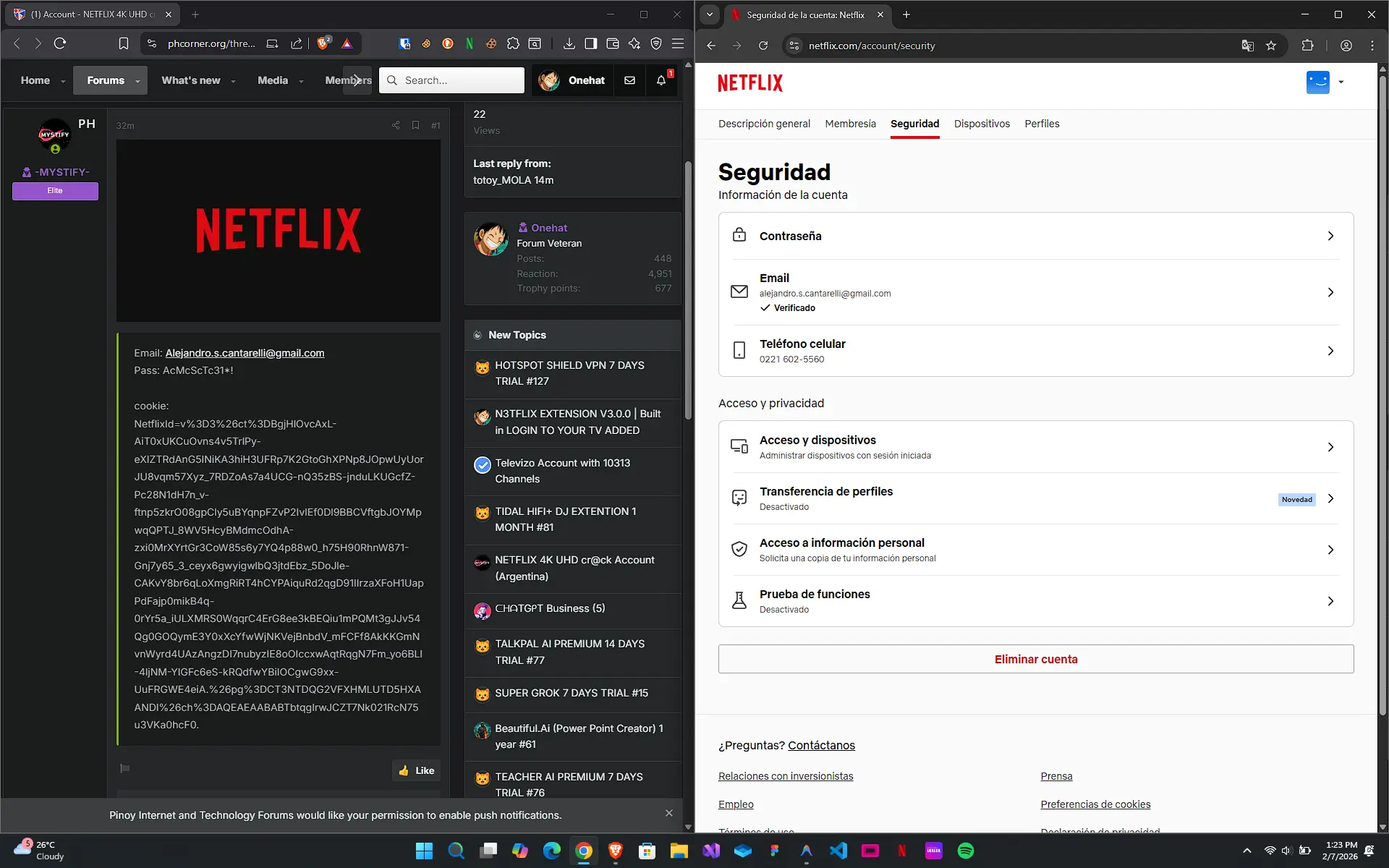The height and width of the screenshot is (868, 1389).
Task: Reload the phcorner.org page
Action: (60, 43)
